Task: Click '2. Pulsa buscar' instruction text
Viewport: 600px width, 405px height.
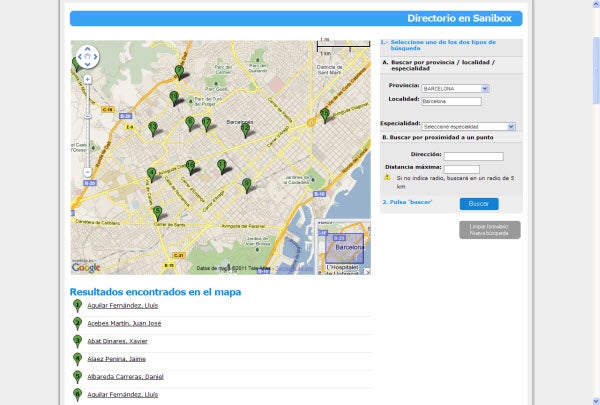Action: 407,202
